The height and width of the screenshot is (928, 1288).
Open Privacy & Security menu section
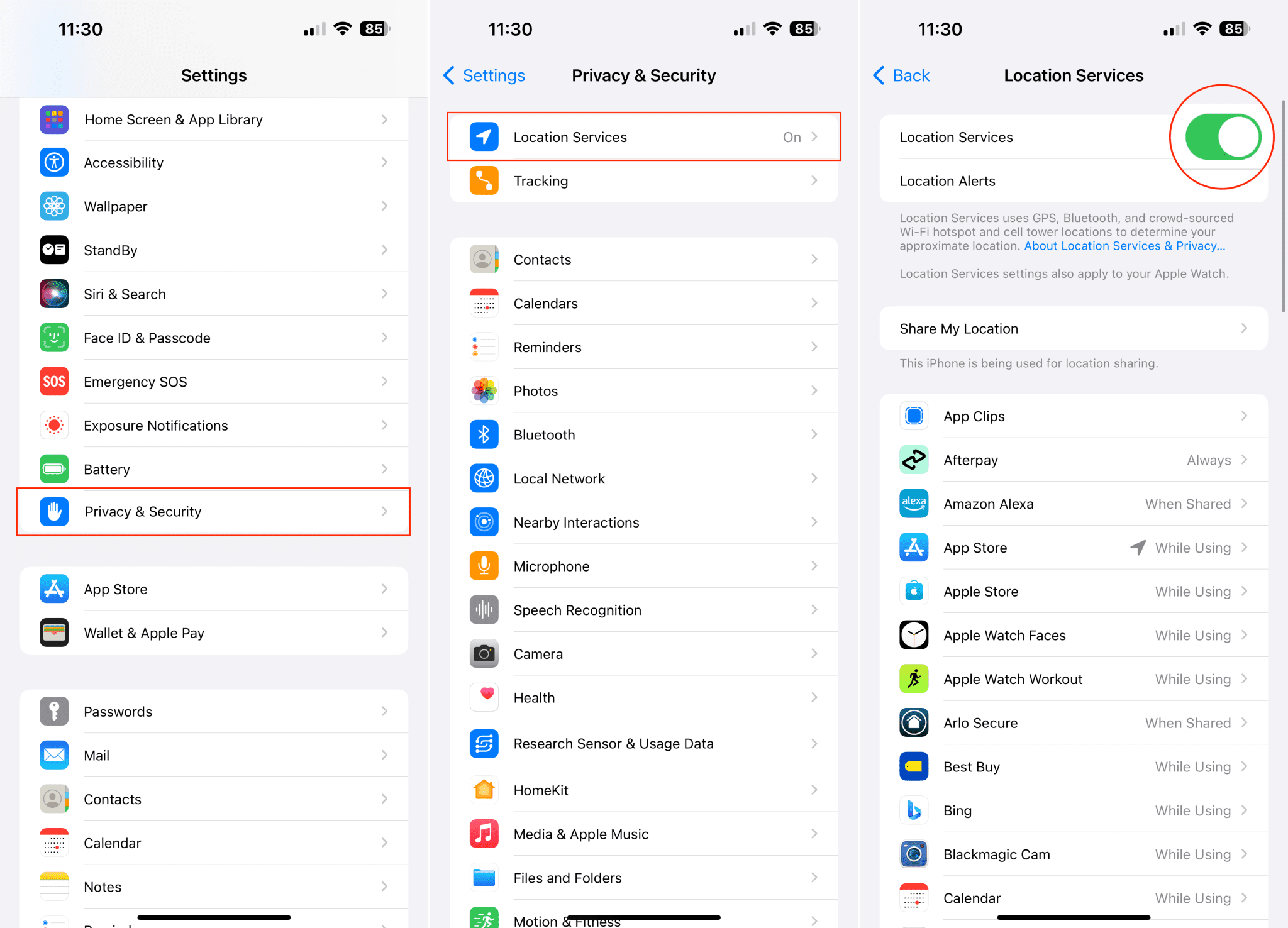point(214,511)
